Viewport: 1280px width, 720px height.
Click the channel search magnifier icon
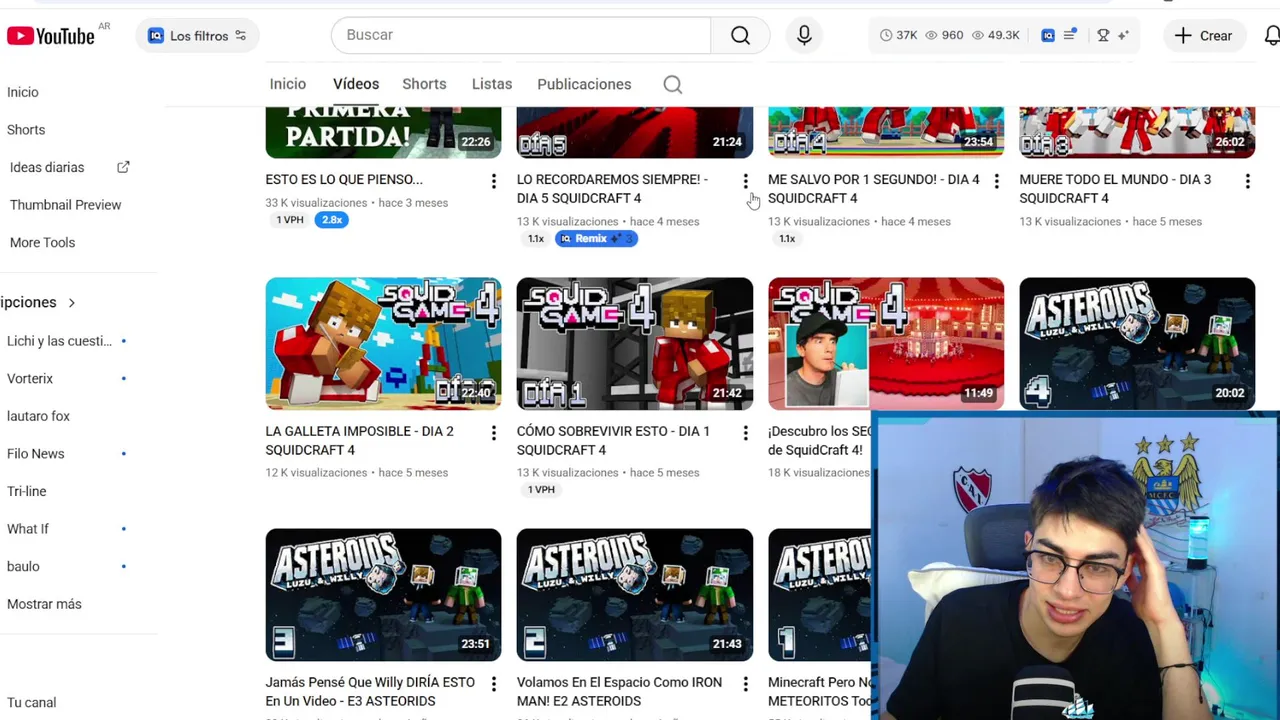pos(673,84)
